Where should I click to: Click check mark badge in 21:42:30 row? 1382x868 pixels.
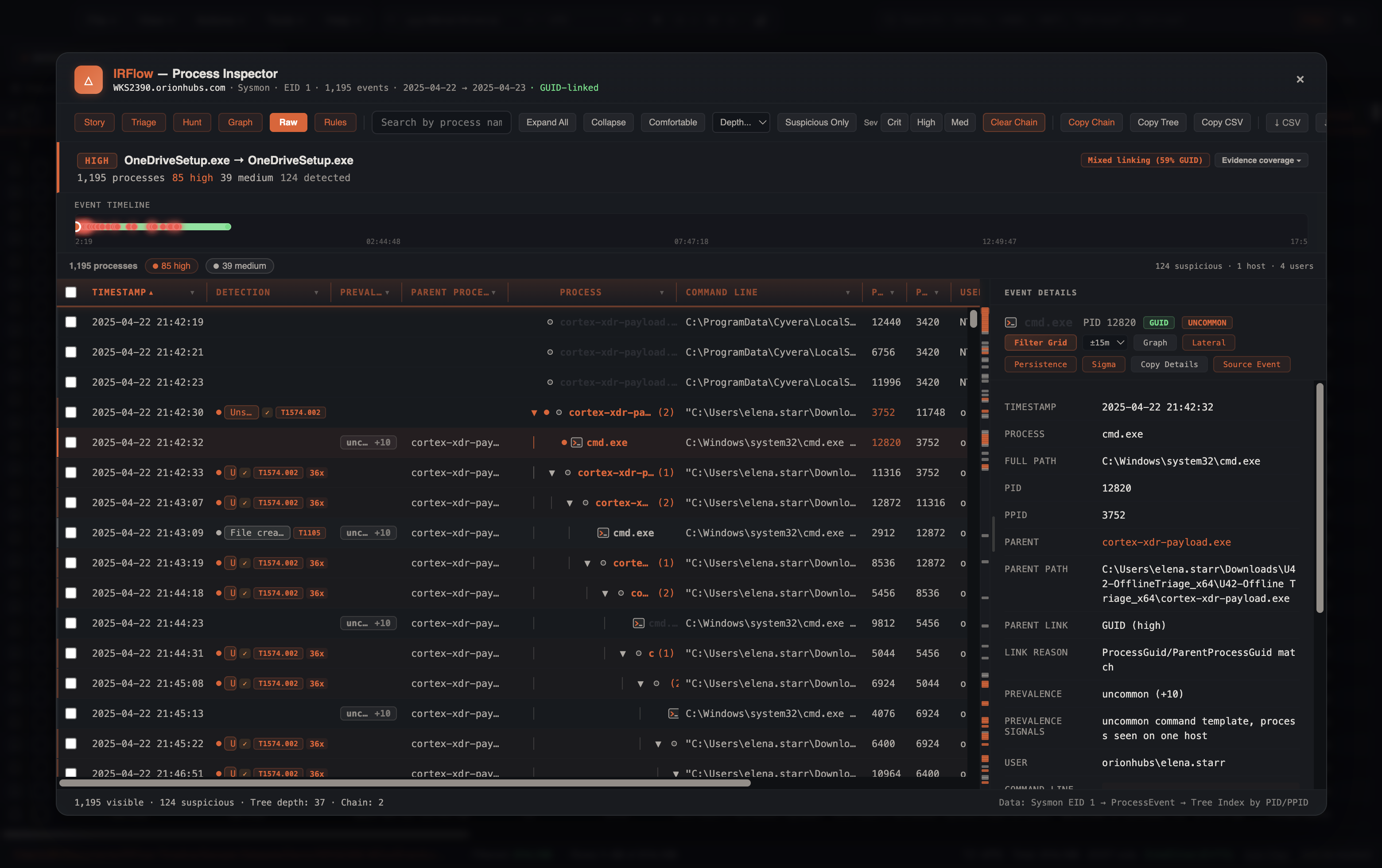click(x=267, y=412)
